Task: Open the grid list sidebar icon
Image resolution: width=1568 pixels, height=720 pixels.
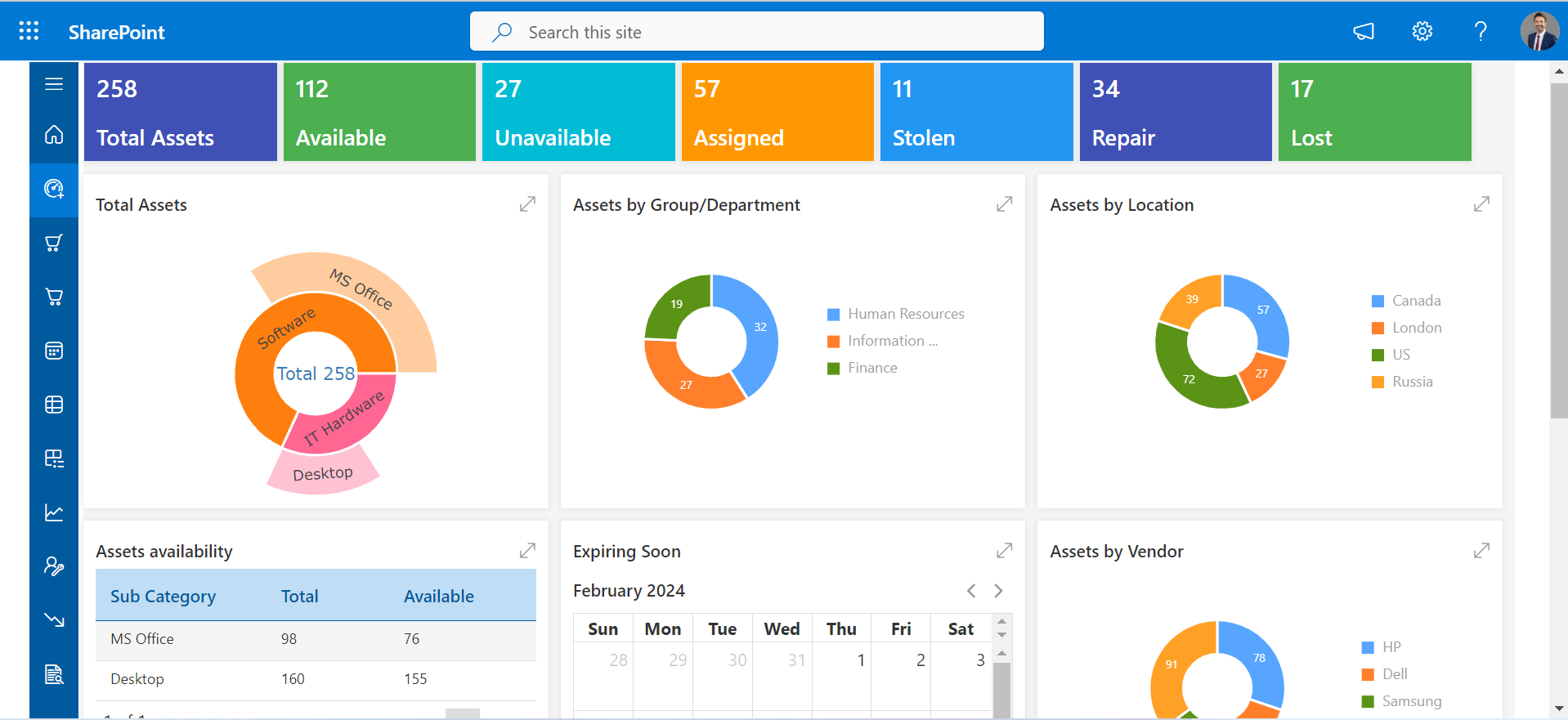Action: click(54, 458)
